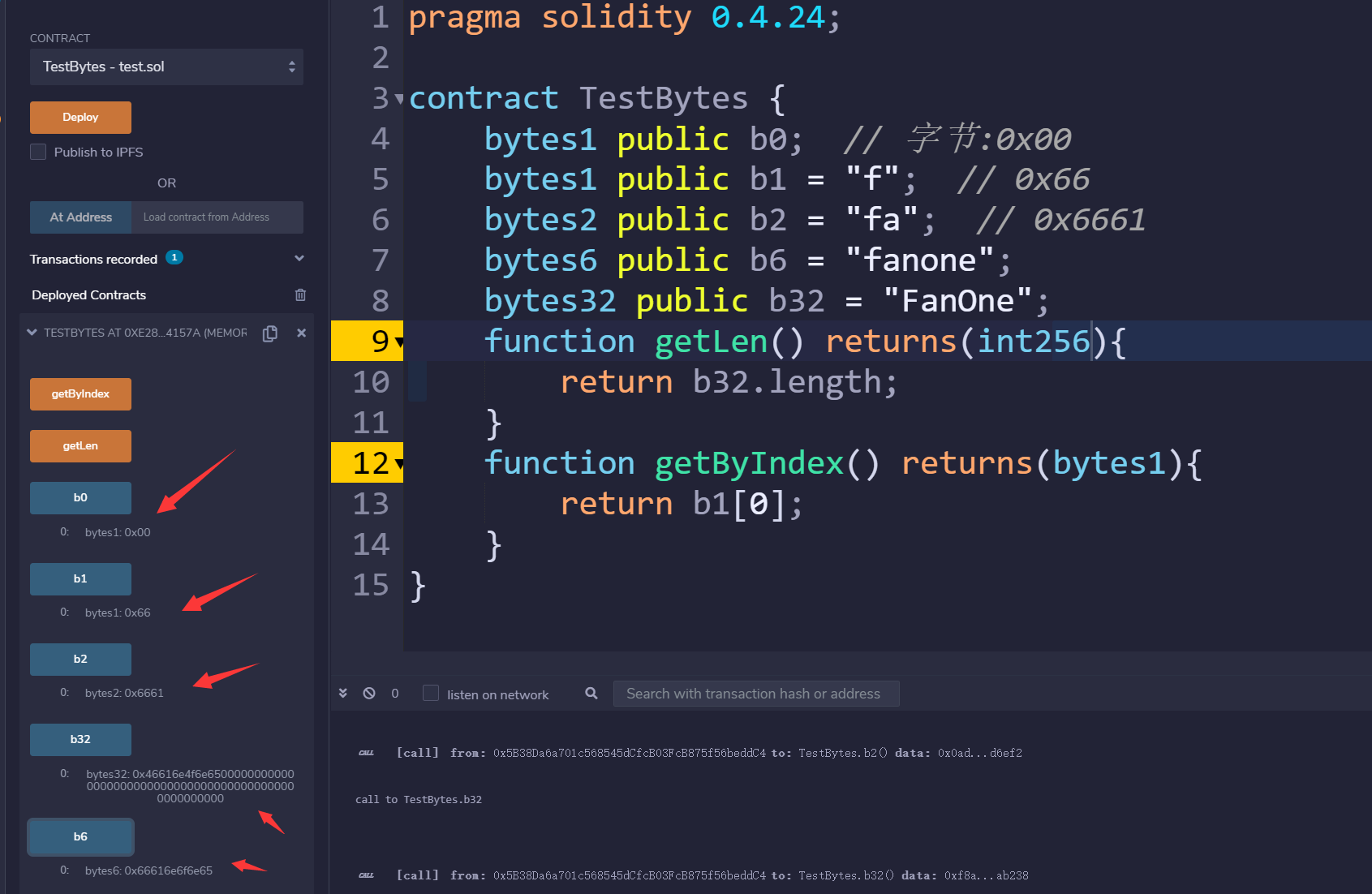This screenshot has width=1372, height=894.
Task: Enable the Publish to IPFS checkbox
Action: pos(38,152)
